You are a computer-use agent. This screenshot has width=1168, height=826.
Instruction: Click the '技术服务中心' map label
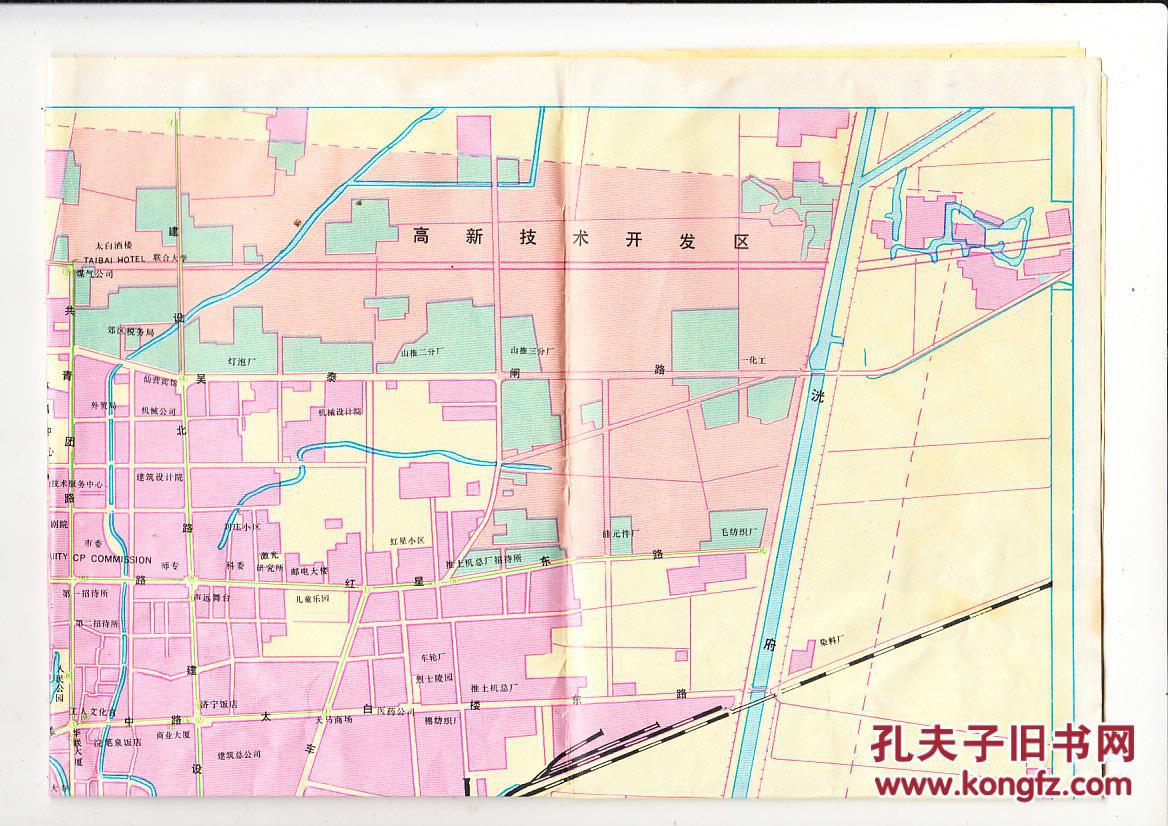[x=76, y=484]
